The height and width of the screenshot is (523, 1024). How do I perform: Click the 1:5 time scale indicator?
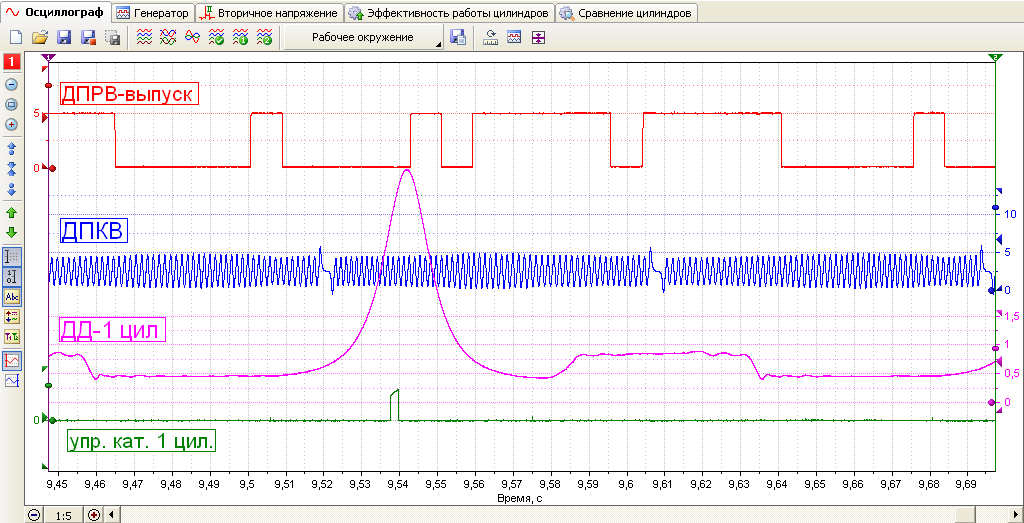[63, 515]
